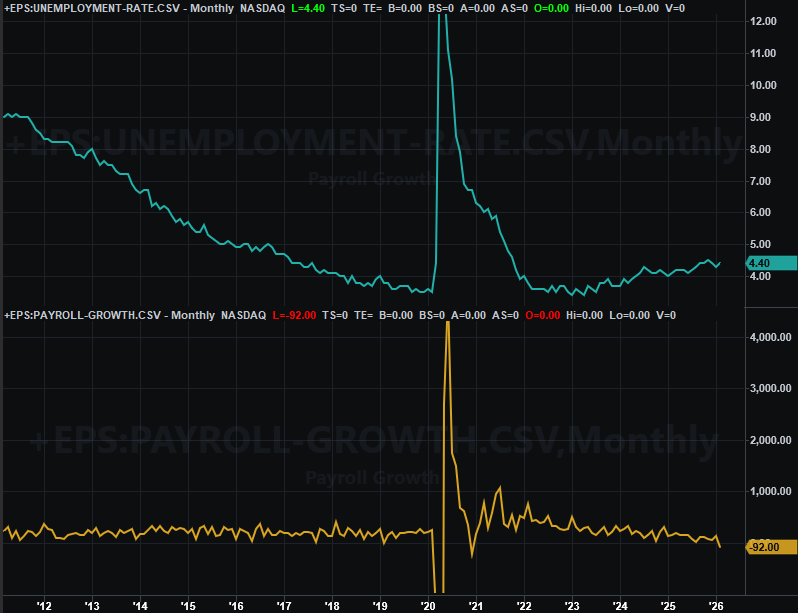
Task: Click the Payroll Growth watermark in the upper chart
Action: click(371, 179)
